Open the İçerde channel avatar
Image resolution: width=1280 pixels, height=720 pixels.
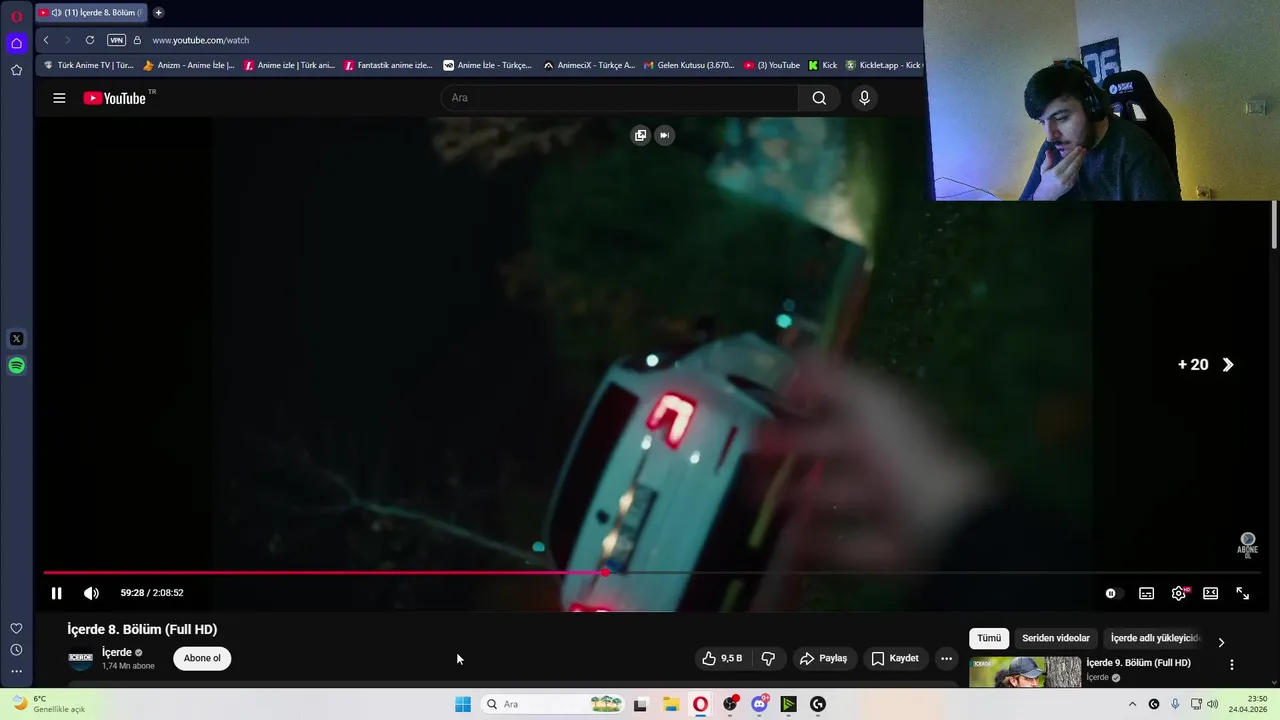80,658
